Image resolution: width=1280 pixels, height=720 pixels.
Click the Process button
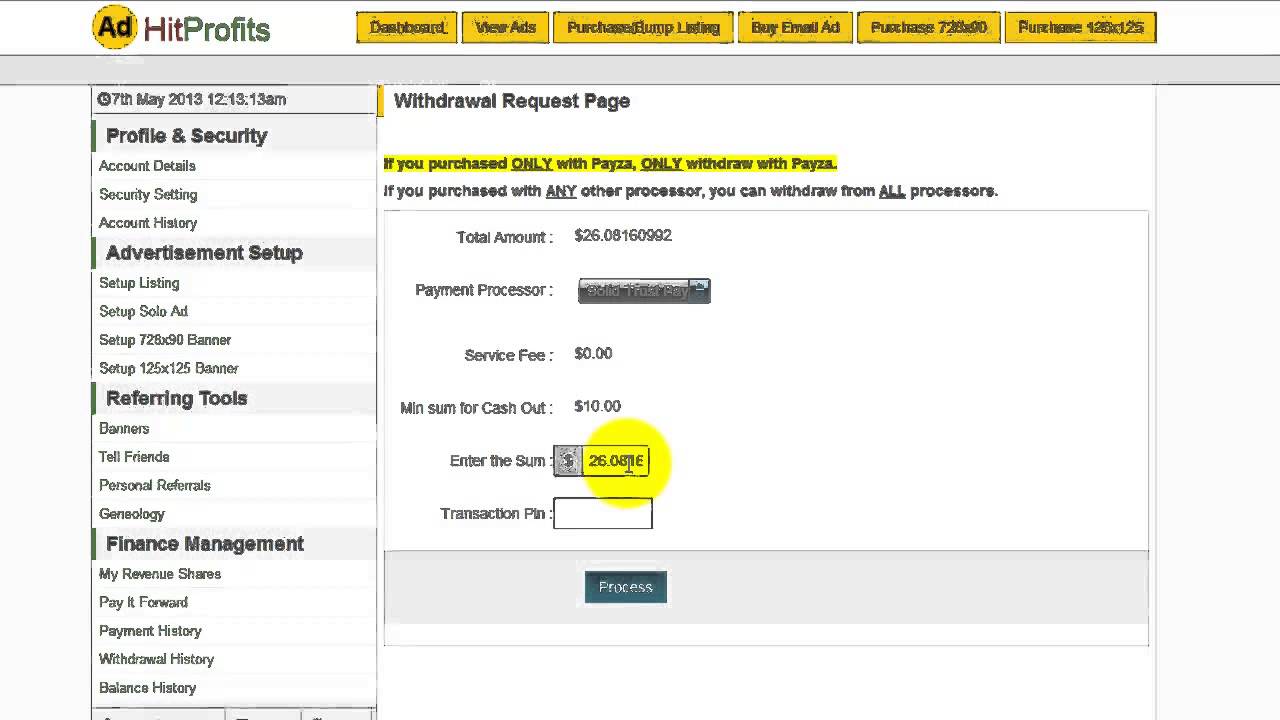[x=626, y=587]
